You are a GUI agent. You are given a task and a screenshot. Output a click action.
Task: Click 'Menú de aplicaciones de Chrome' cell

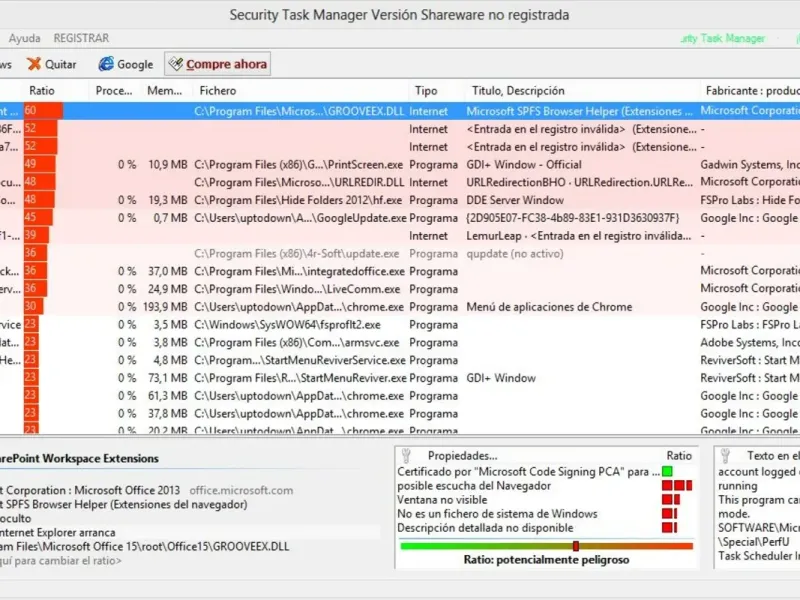[x=549, y=307]
